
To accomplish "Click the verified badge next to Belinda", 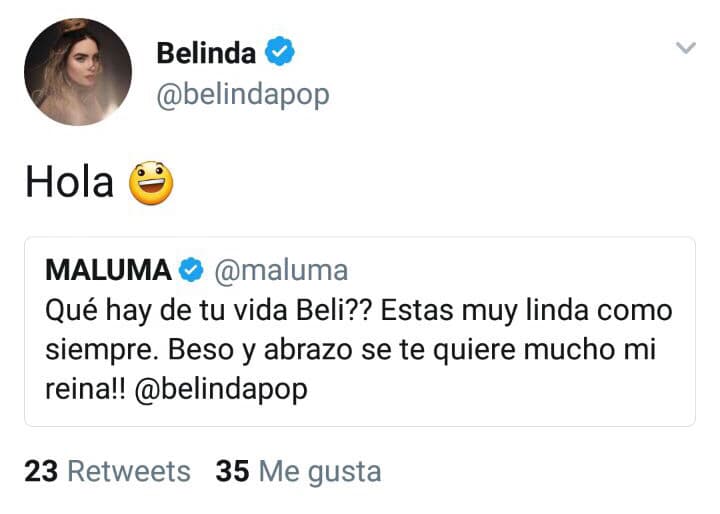I will point(280,53).
